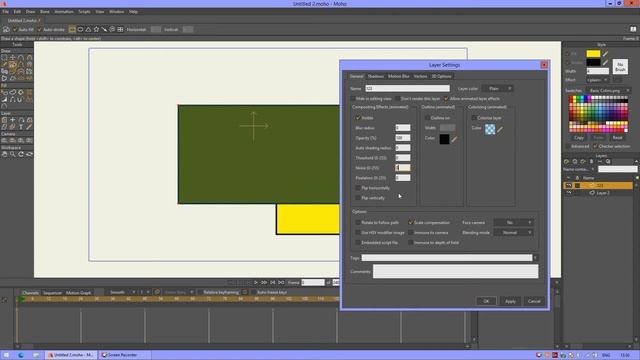
Task: Select the Orbit Workspace tool
Action: (x=29, y=154)
